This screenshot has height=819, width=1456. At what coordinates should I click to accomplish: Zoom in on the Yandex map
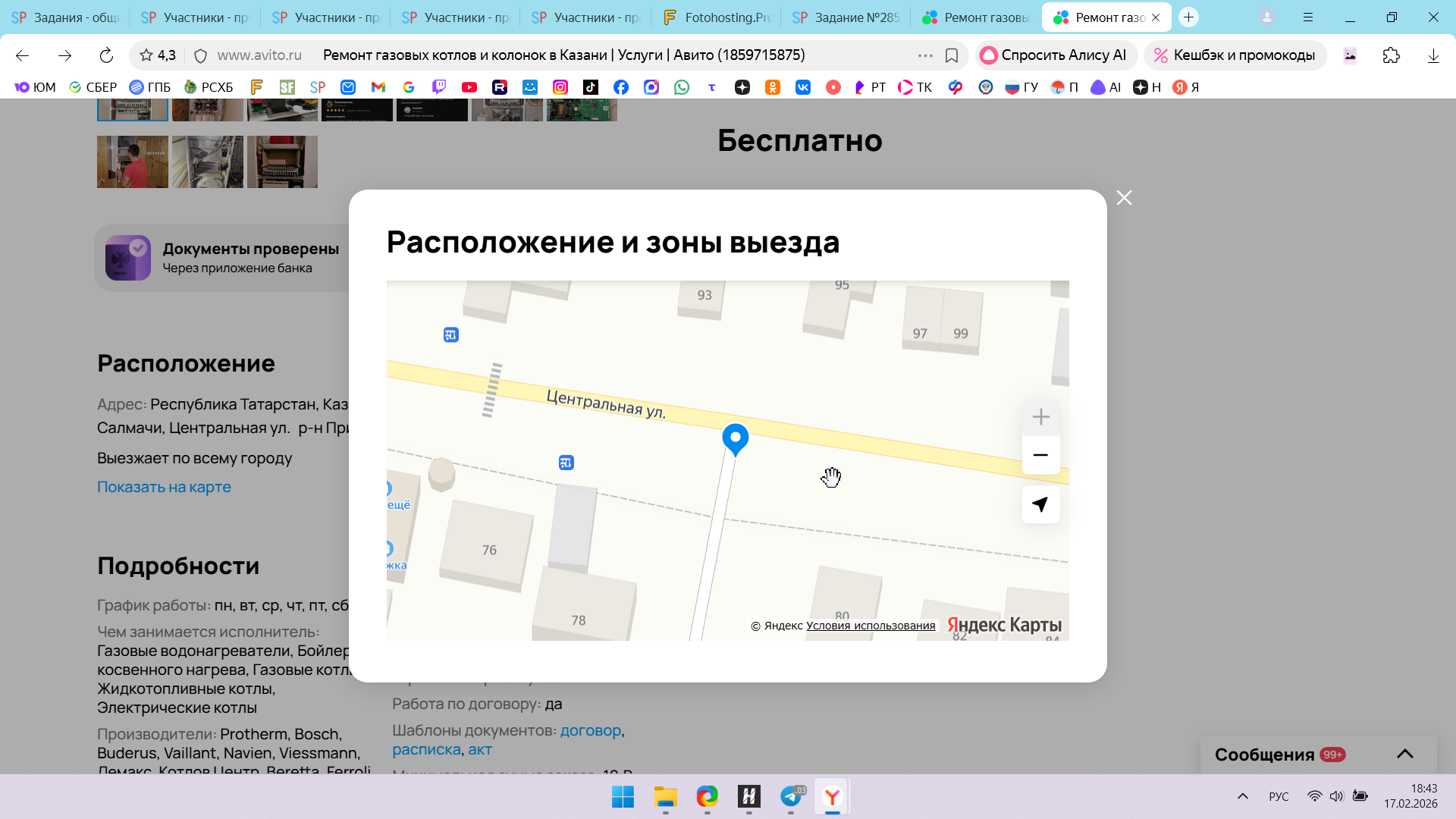pos(1040,417)
